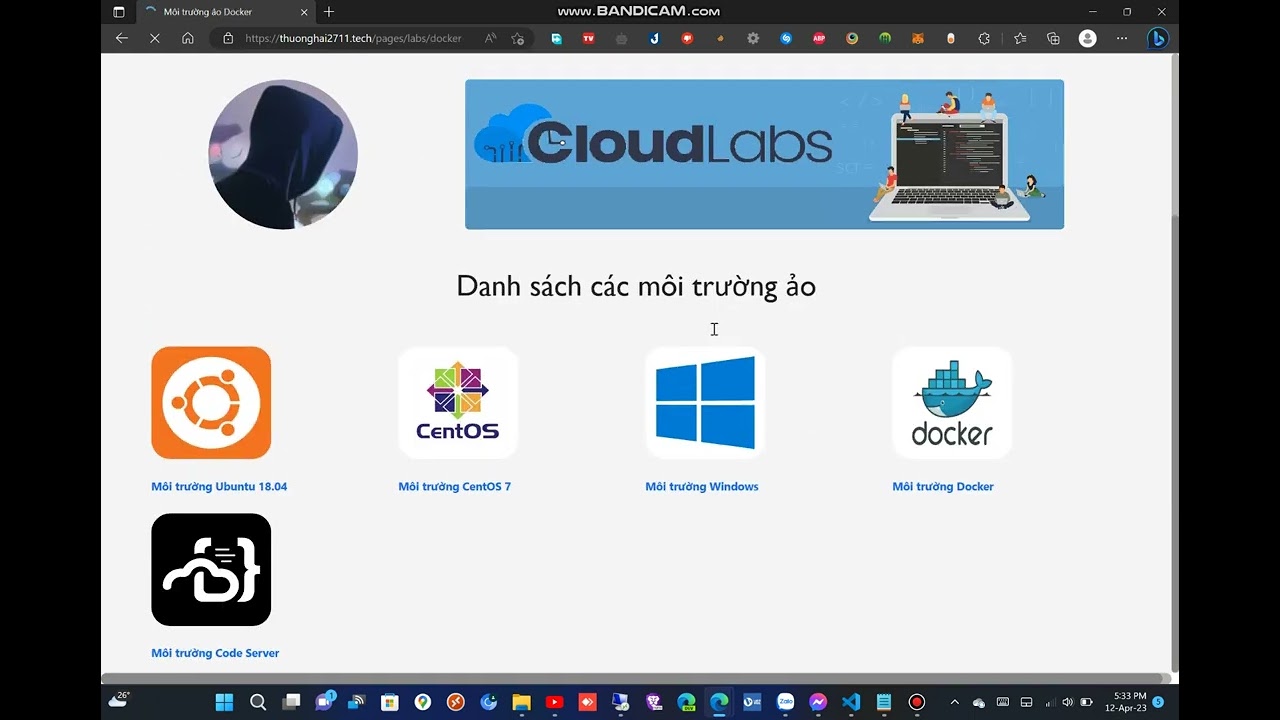Open Task View on the taskbar
The image size is (1280, 720).
click(x=291, y=702)
